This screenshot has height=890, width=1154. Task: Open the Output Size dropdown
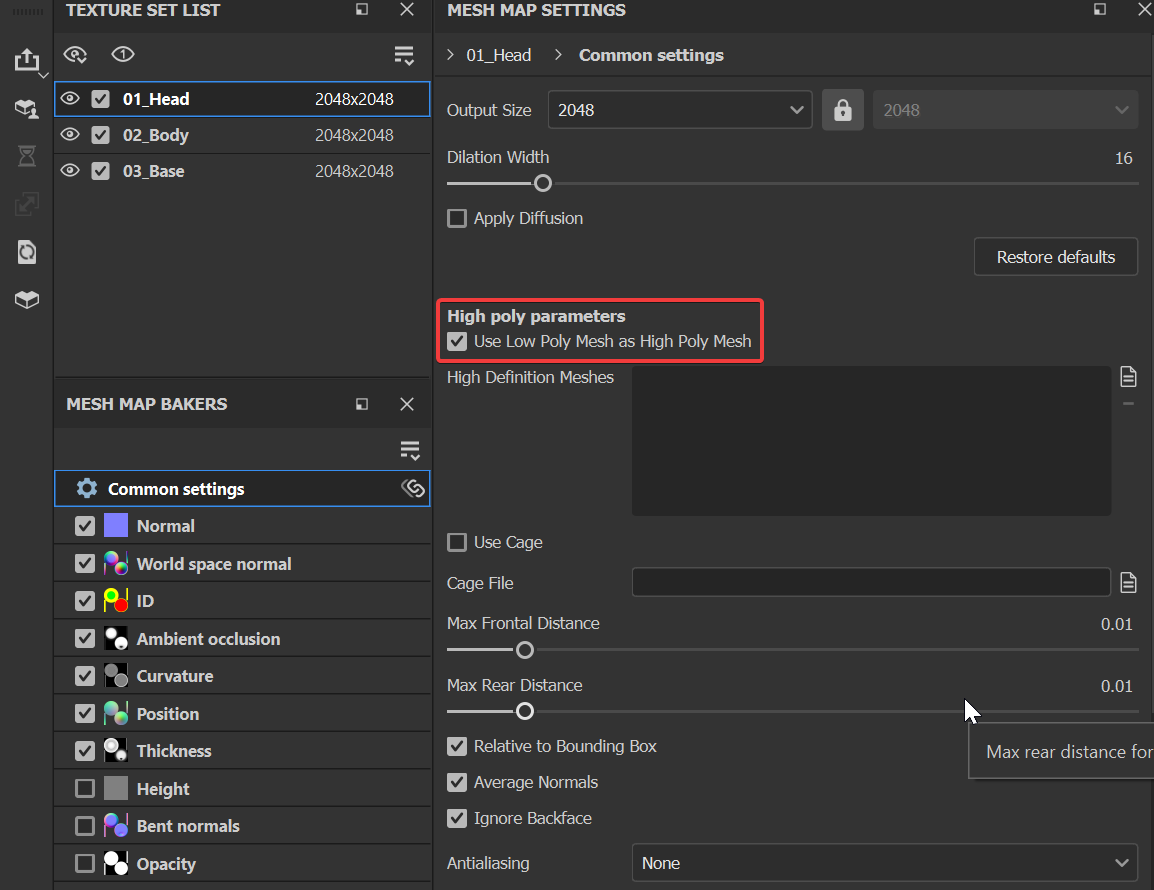[x=680, y=109]
